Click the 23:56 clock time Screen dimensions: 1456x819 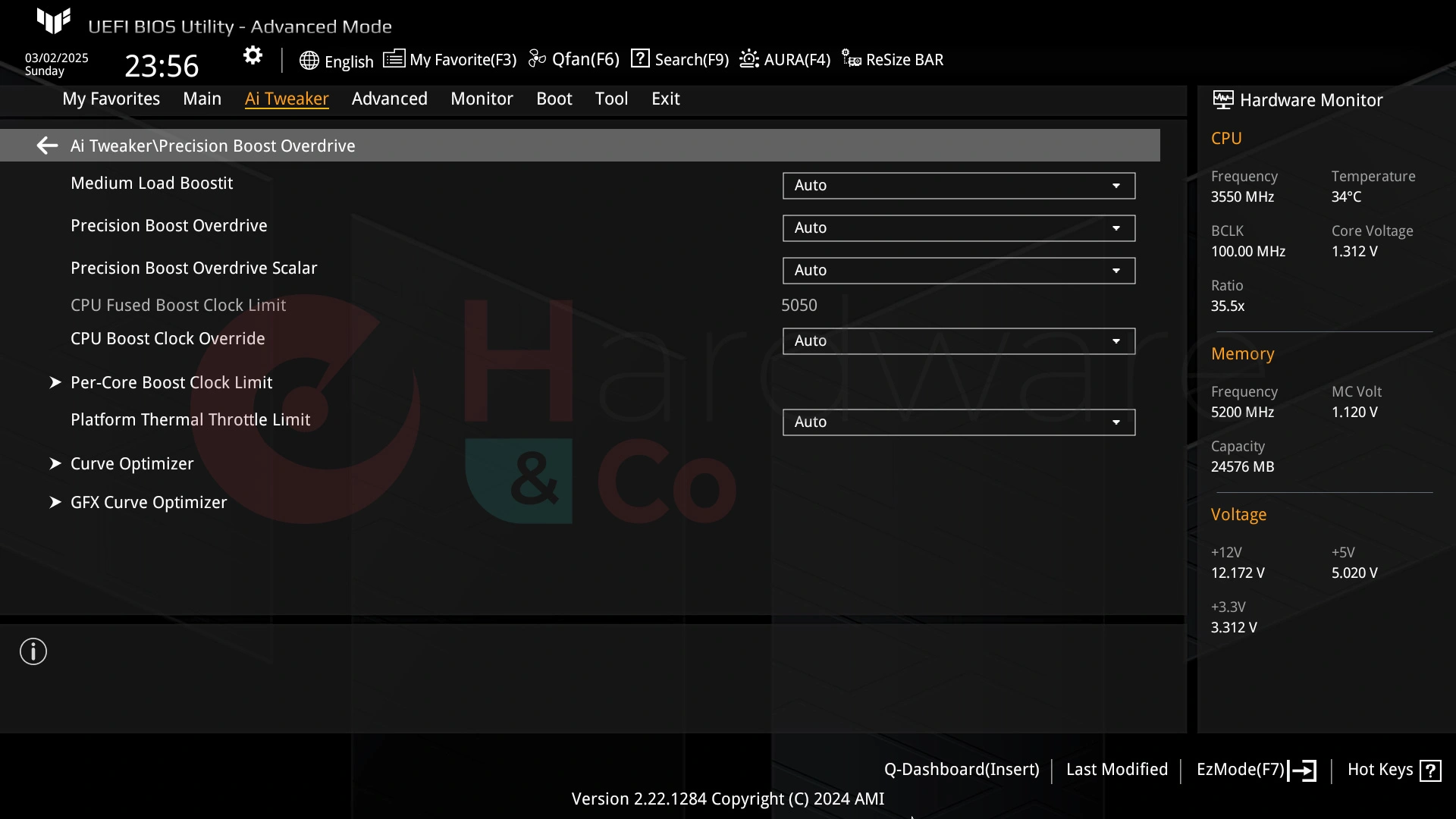pos(162,66)
